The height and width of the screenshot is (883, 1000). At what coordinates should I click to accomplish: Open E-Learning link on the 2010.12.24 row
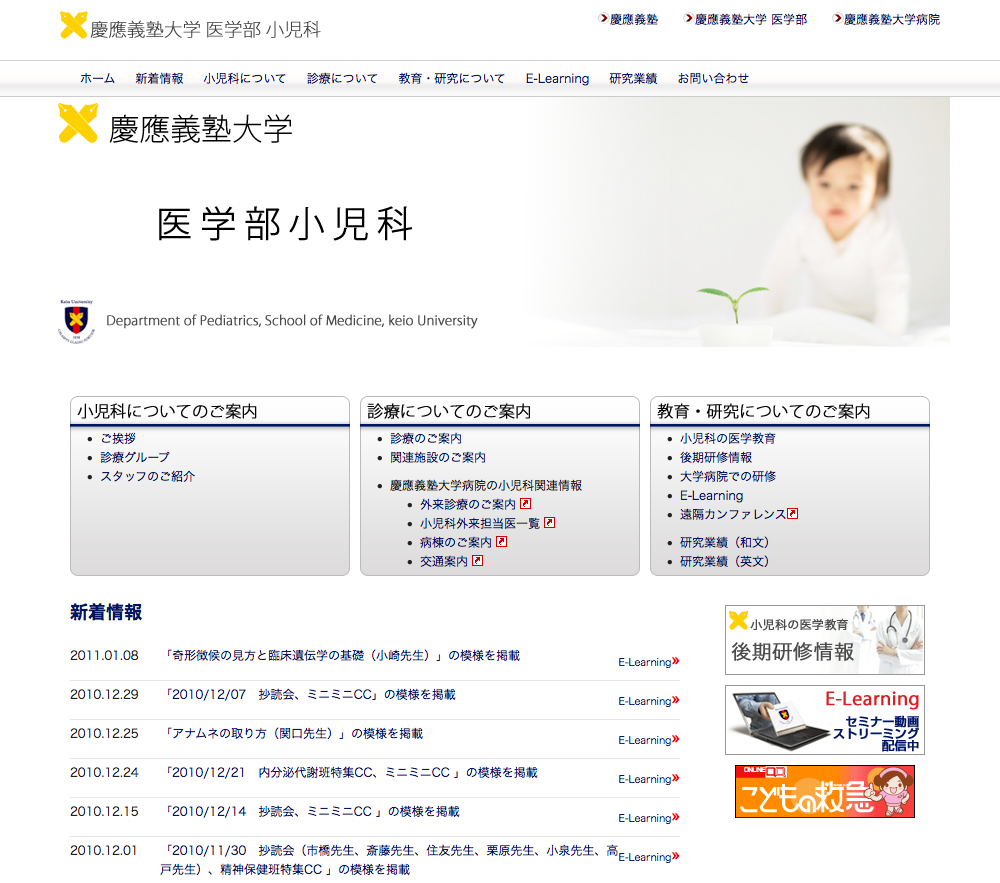point(645,779)
